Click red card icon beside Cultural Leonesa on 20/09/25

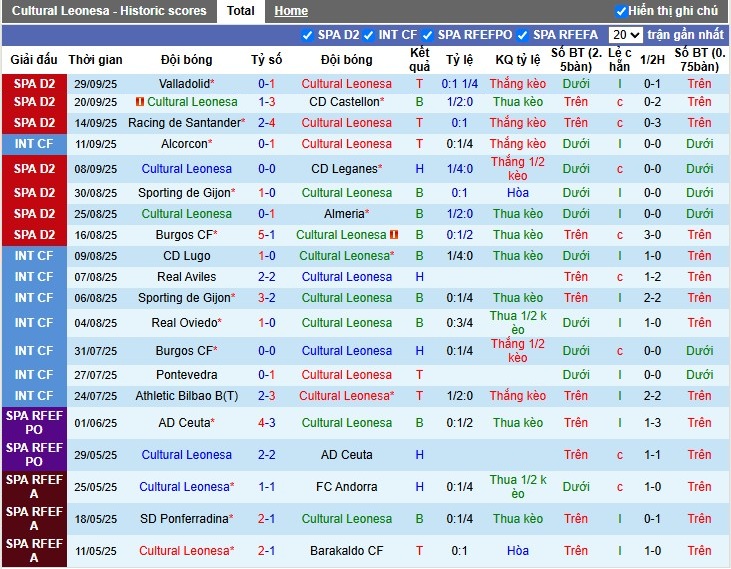pyautogui.click(x=141, y=102)
